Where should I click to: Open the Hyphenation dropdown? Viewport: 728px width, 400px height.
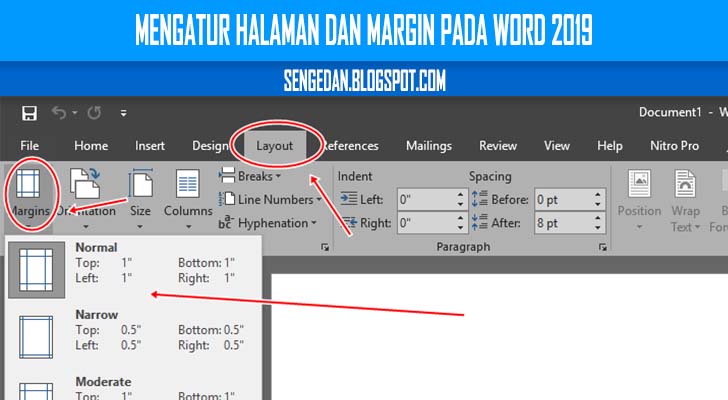pos(268,223)
